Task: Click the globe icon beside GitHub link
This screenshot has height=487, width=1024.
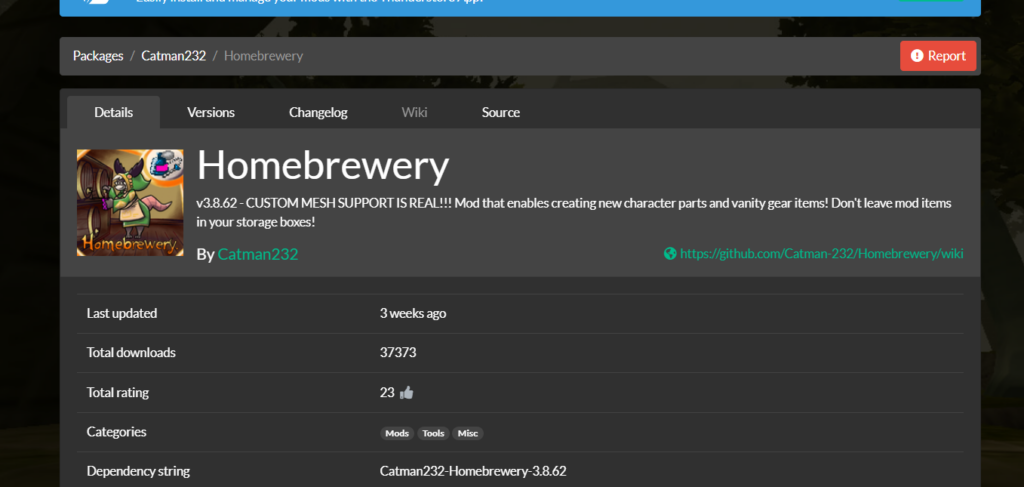Action: [670, 254]
